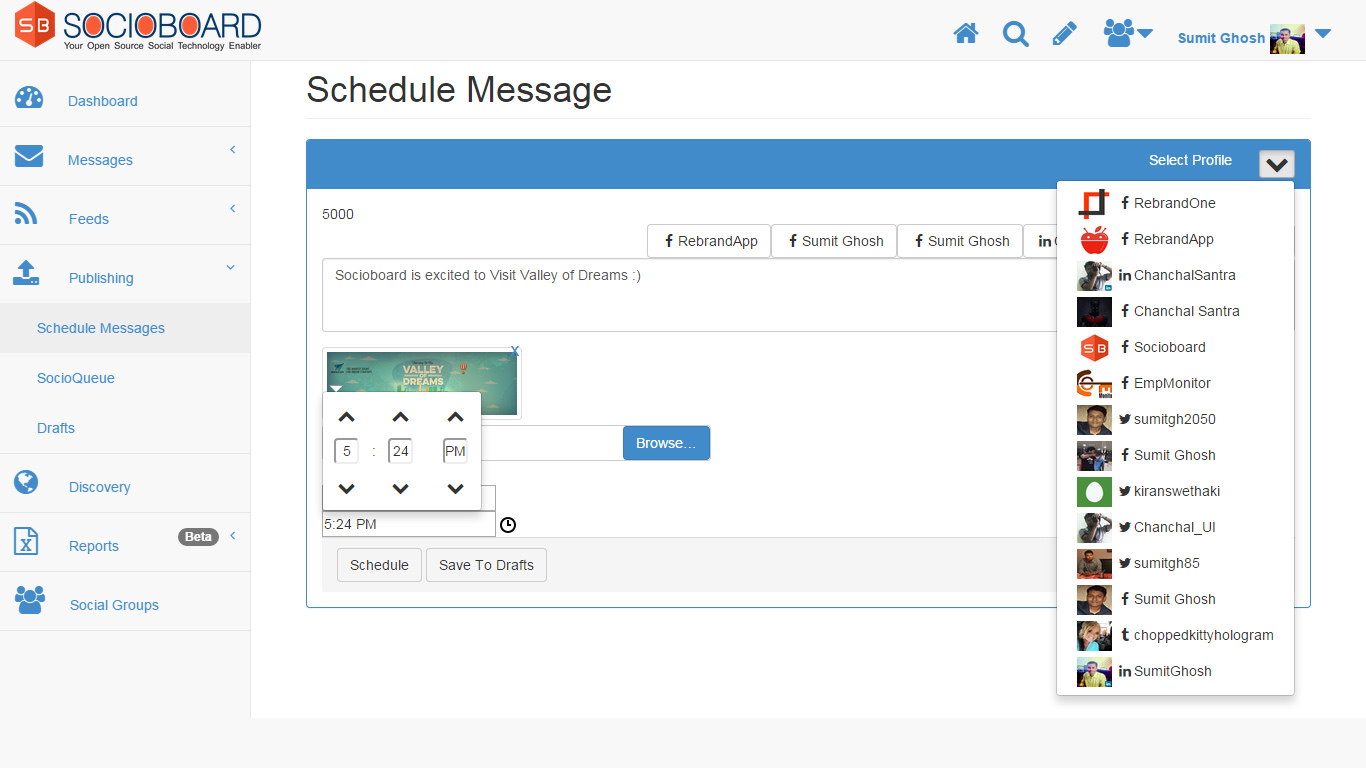Viewport: 1366px width, 768px height.
Task: Click the Dashboard gauge icon
Action: [x=29, y=98]
